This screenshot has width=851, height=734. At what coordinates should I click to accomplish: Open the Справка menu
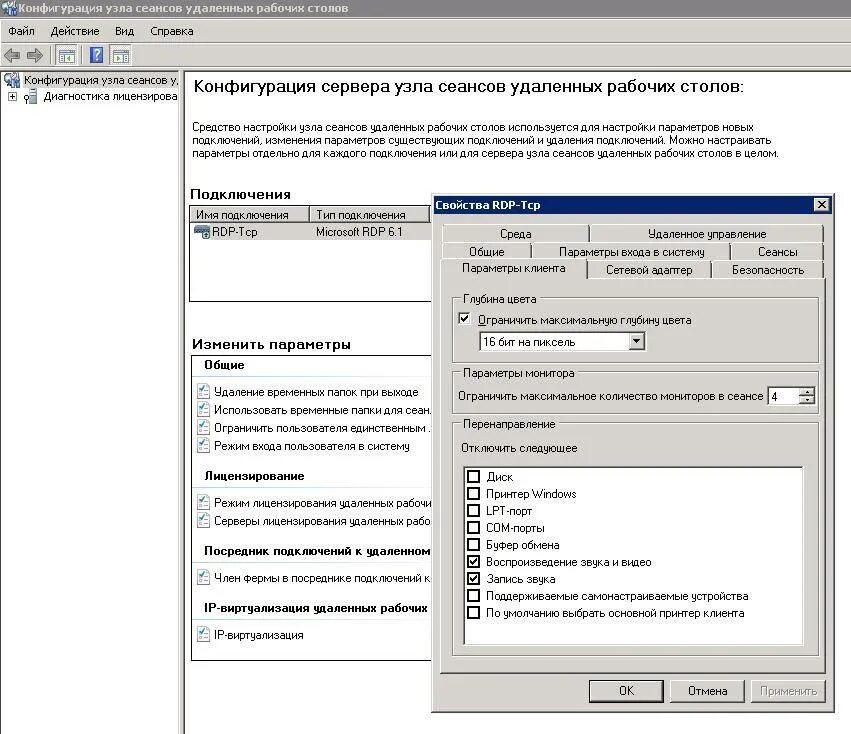(x=172, y=31)
